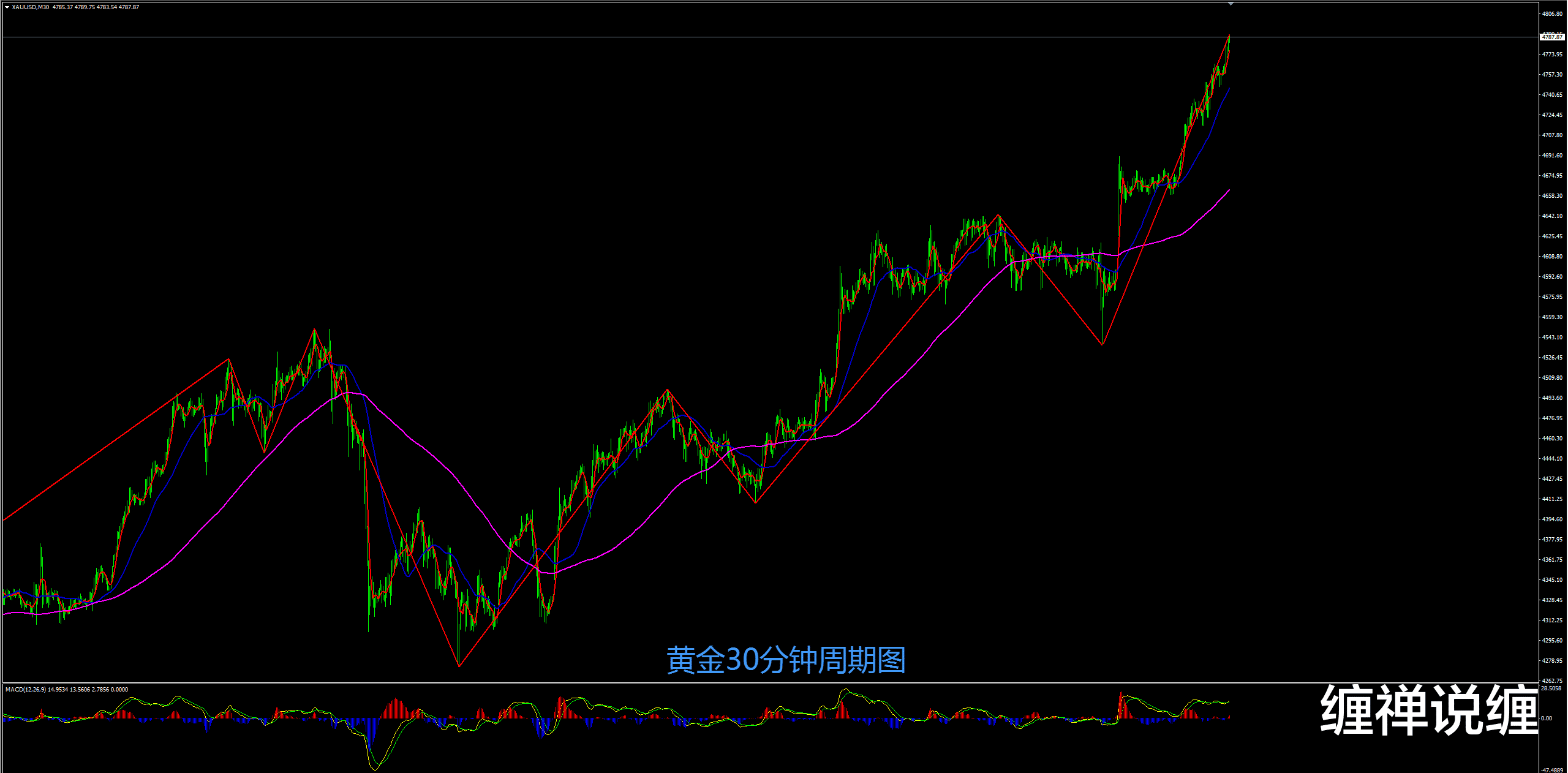Screen dimensions: 1568x773
Task: Click the chart shift triangle marker at top
Action: point(1231,4)
